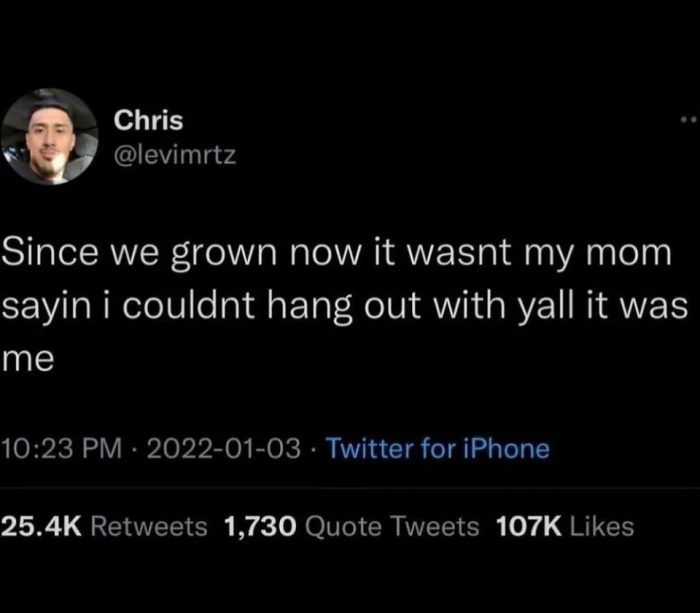The height and width of the screenshot is (613, 700).
Task: Click the tweet line starting "sayin i couldnt"
Action: click(x=343, y=307)
